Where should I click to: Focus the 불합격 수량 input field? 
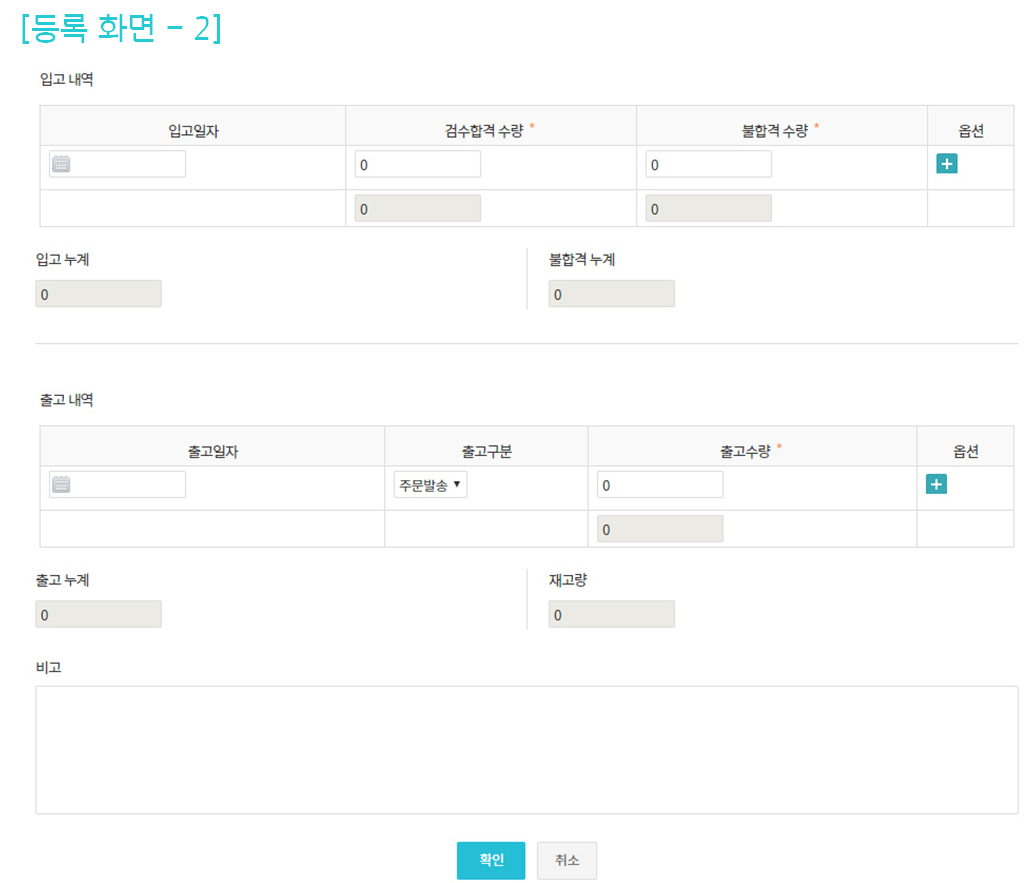pyautogui.click(x=708, y=164)
